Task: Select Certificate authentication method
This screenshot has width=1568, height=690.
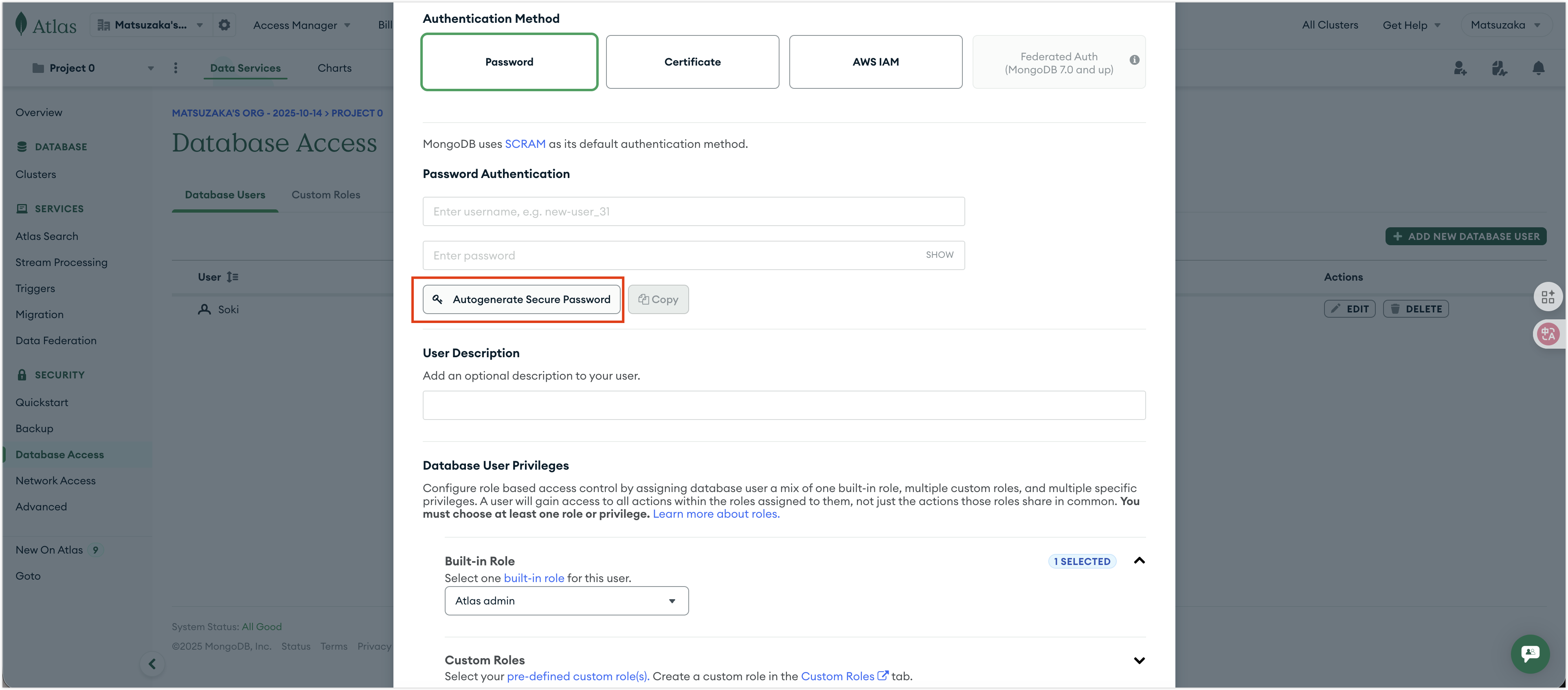Action: 692,62
